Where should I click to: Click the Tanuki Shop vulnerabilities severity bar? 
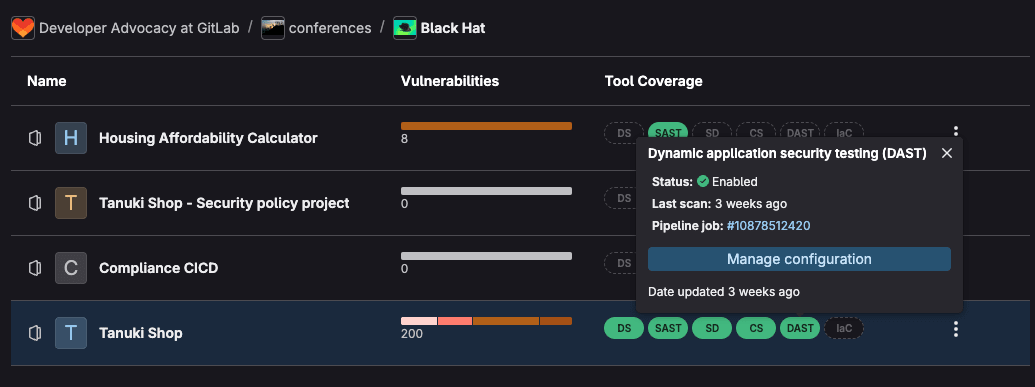click(x=486, y=321)
